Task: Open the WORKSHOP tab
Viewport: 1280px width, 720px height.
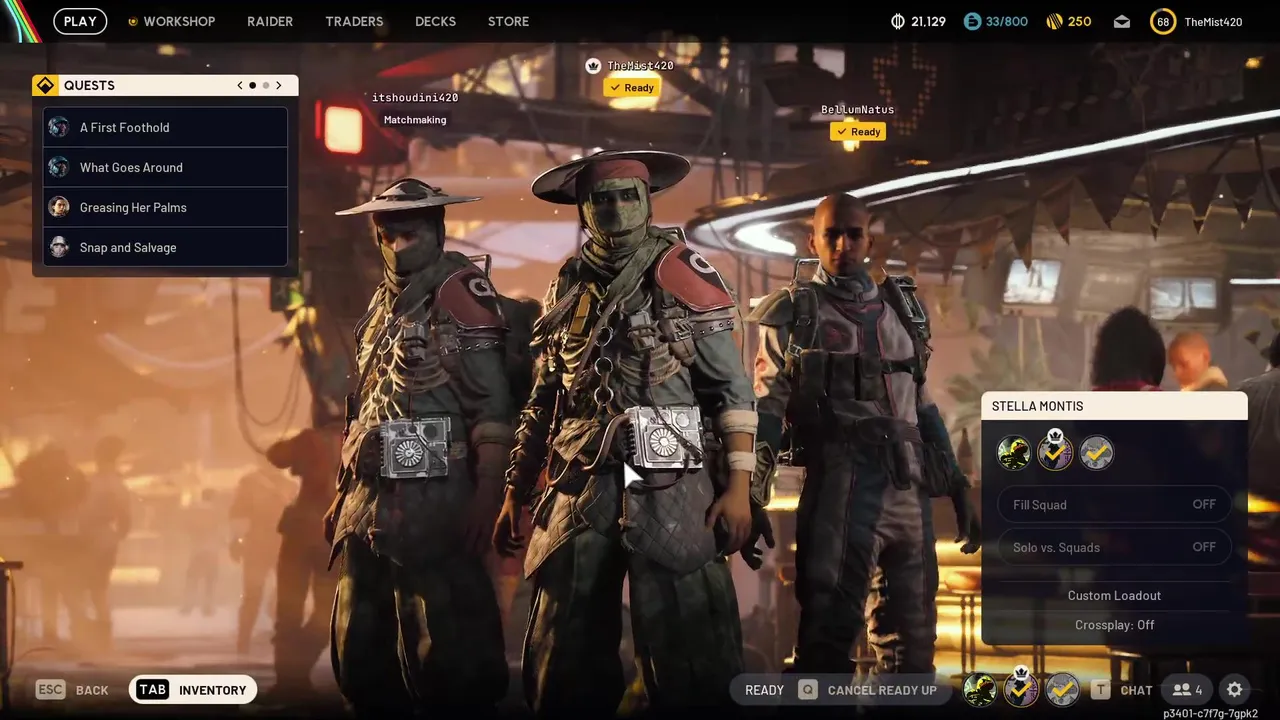Action: 171,21
